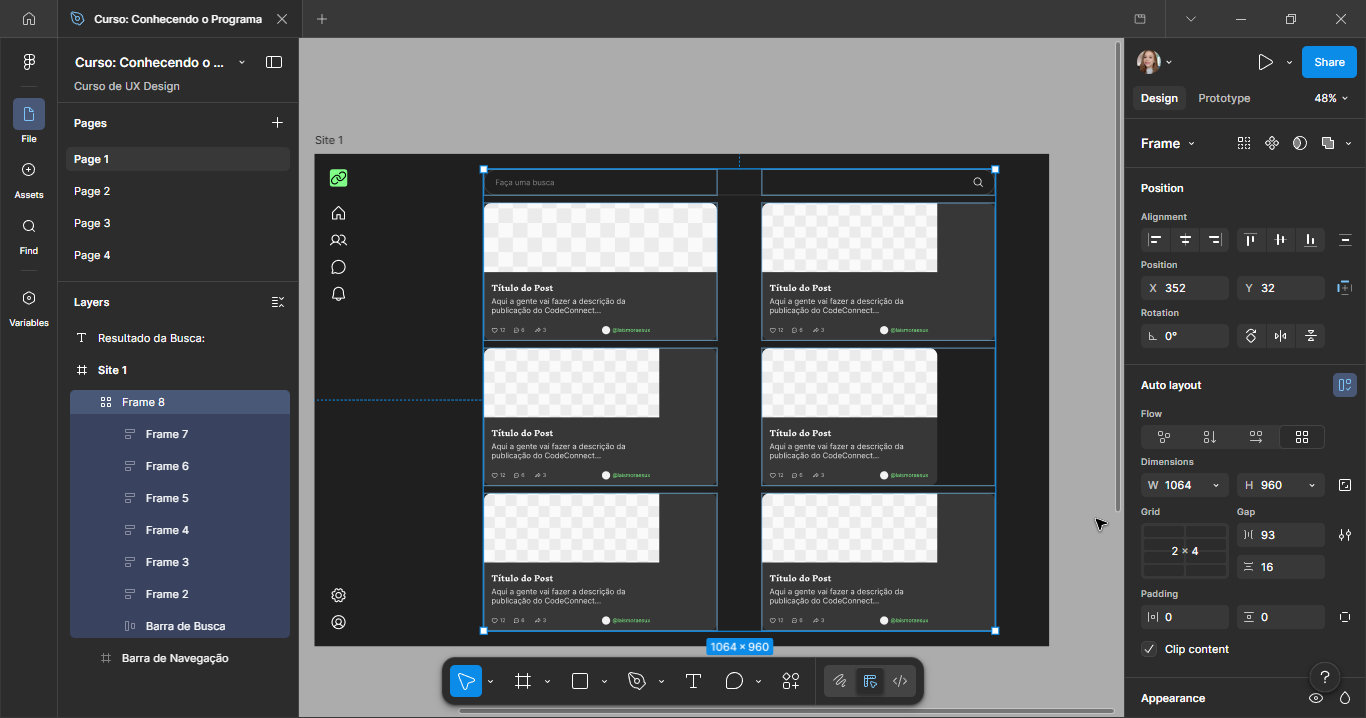Set flow to horizontal layout

point(1256,437)
